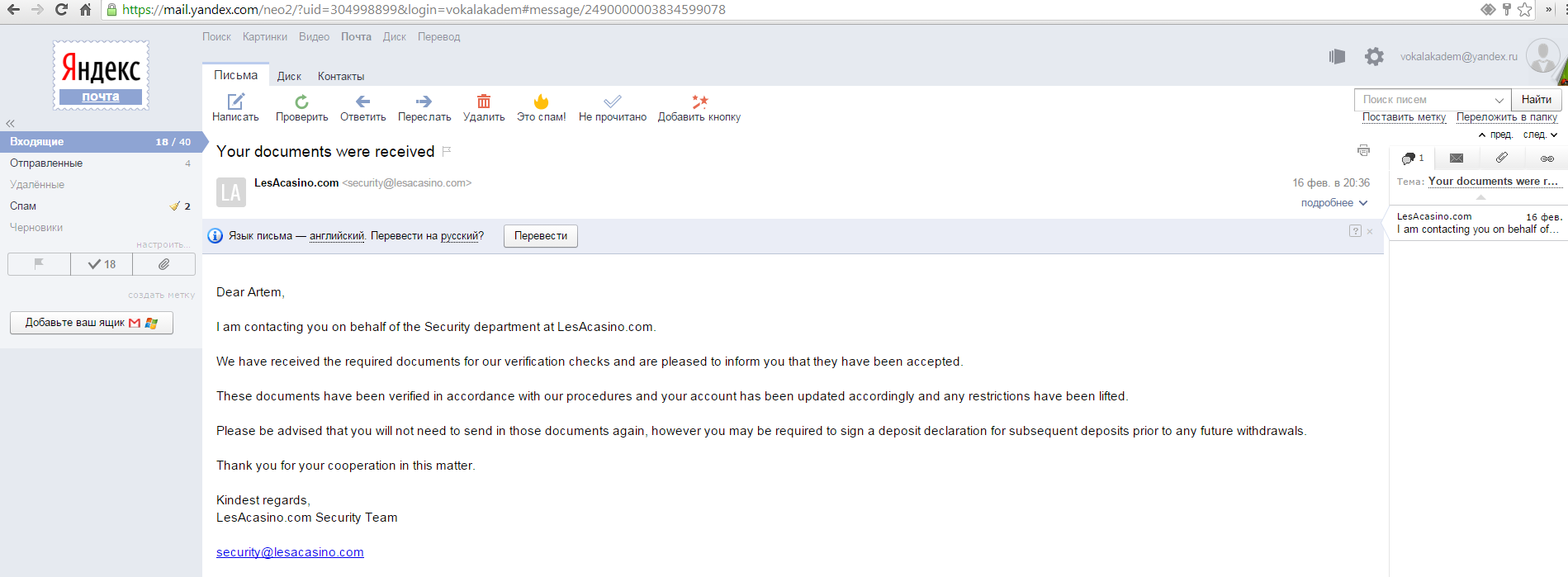Click the Перевести translate button
Image resolution: width=1568 pixels, height=577 pixels.
541,236
